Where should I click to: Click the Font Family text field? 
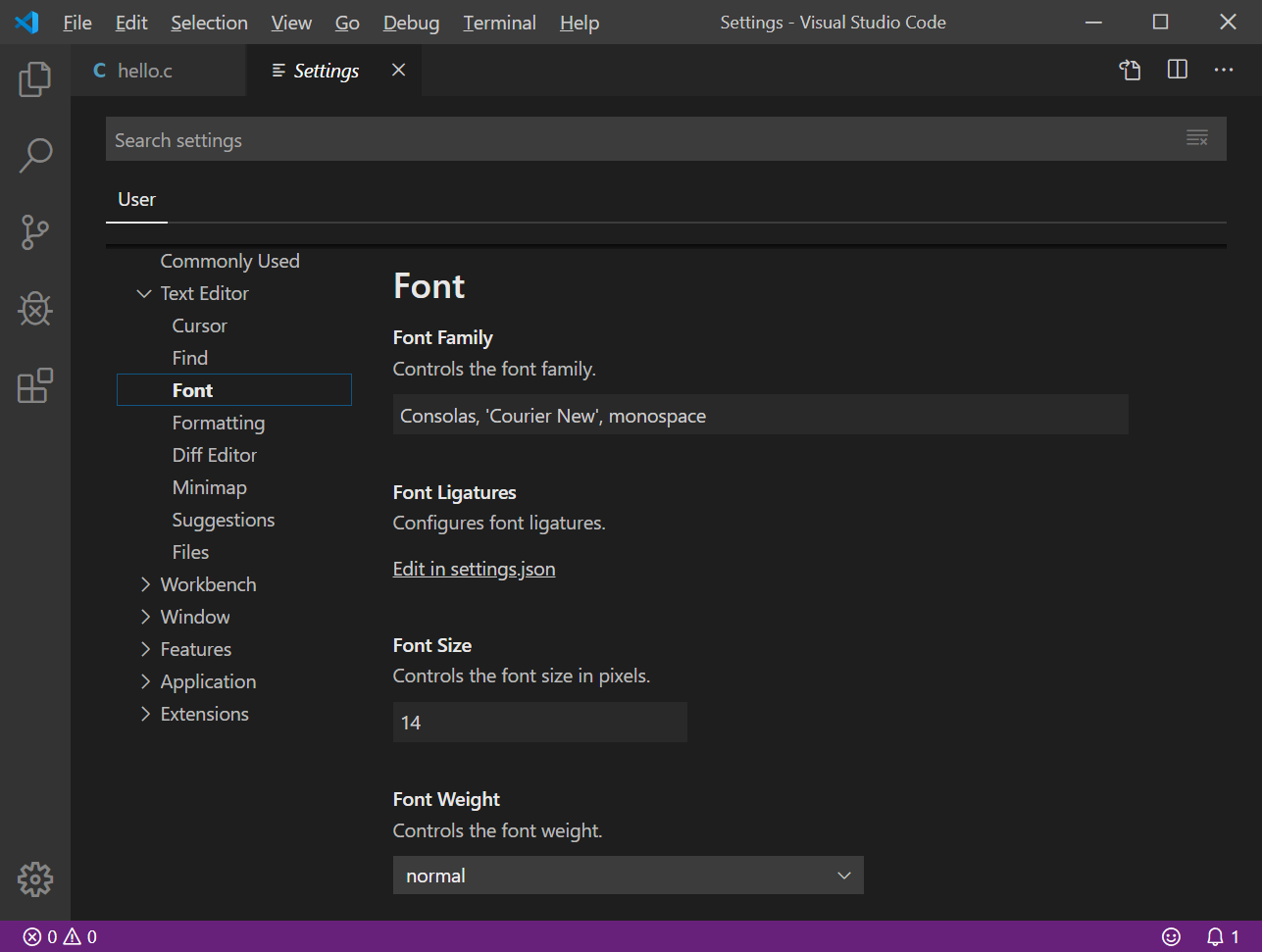(x=760, y=415)
